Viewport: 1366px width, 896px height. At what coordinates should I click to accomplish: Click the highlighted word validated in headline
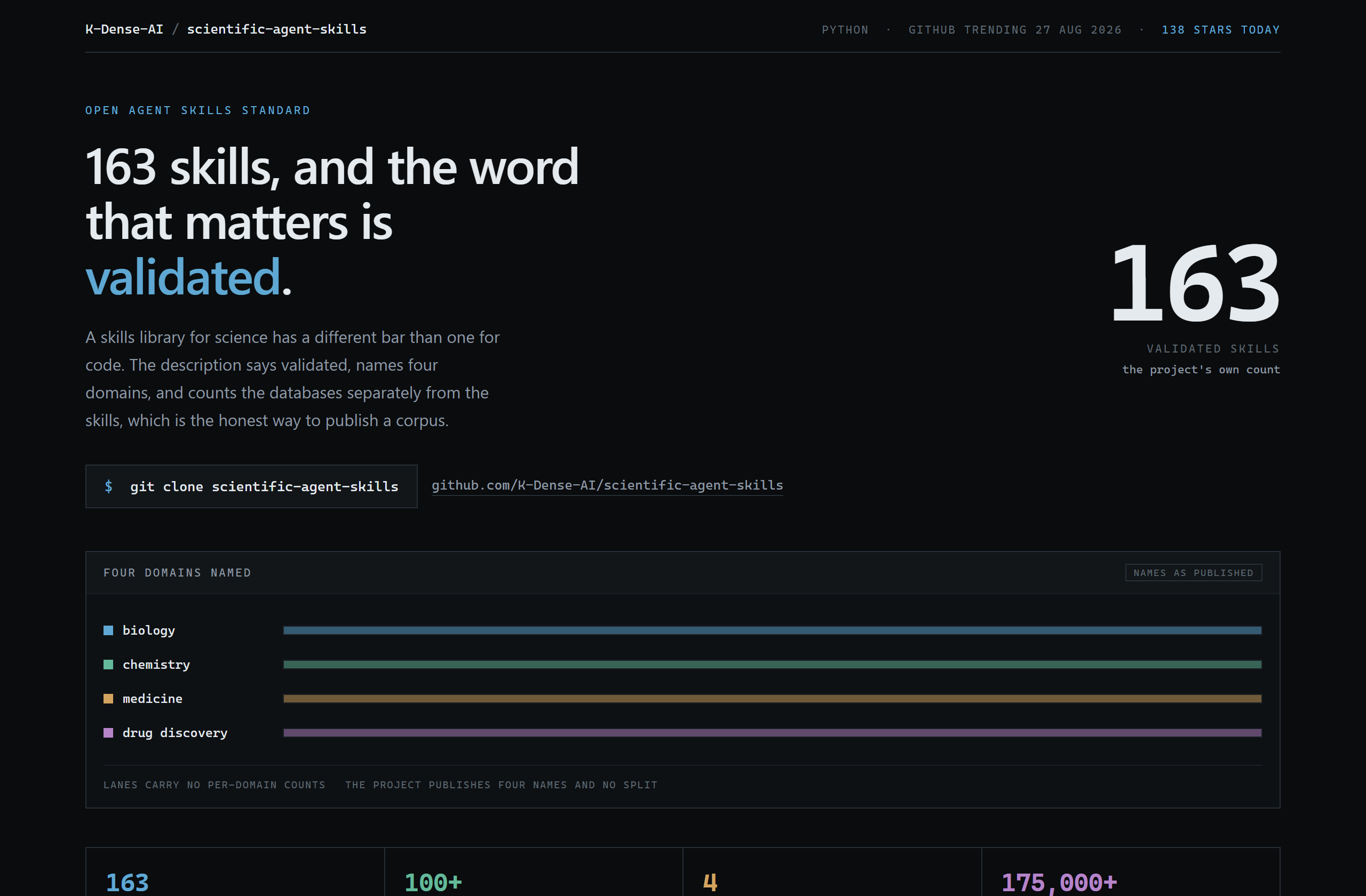coord(183,277)
